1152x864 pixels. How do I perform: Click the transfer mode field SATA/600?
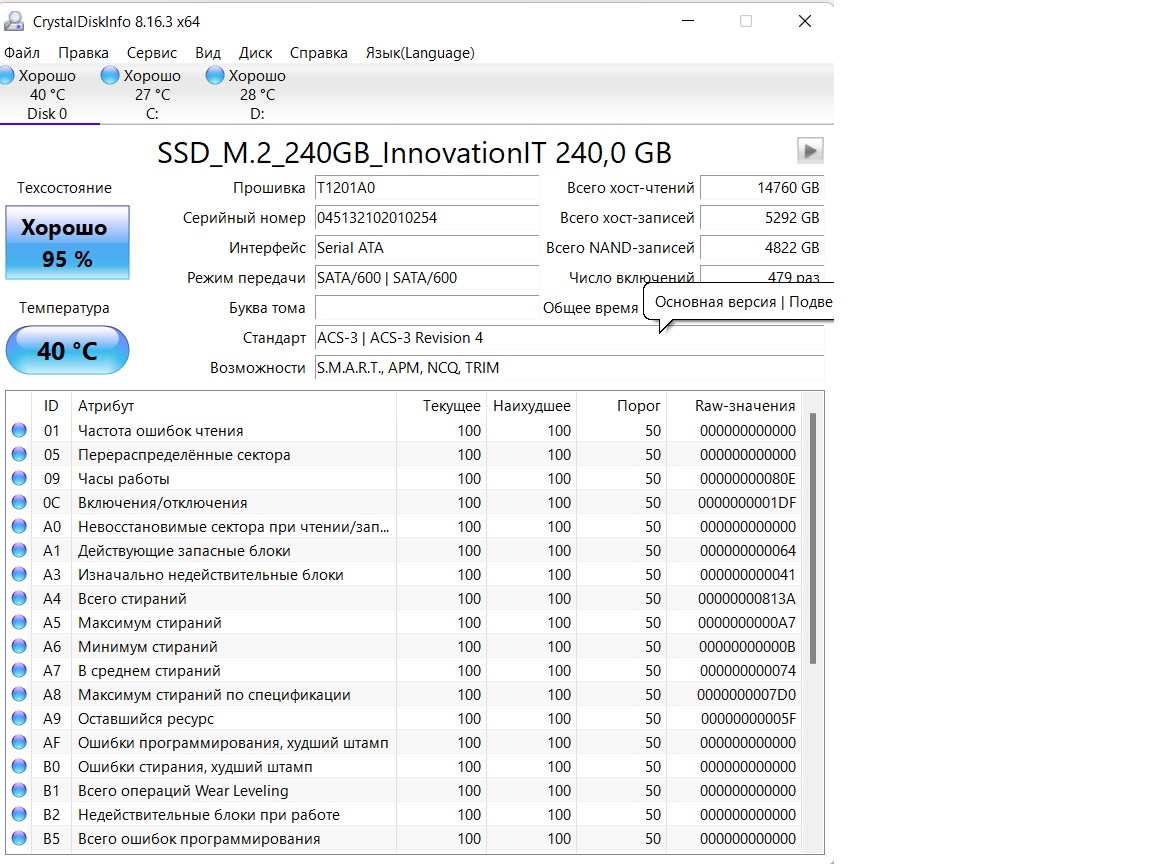click(426, 278)
